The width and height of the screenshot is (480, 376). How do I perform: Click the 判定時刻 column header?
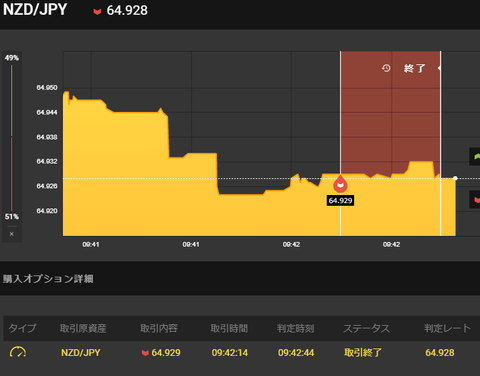[296, 328]
